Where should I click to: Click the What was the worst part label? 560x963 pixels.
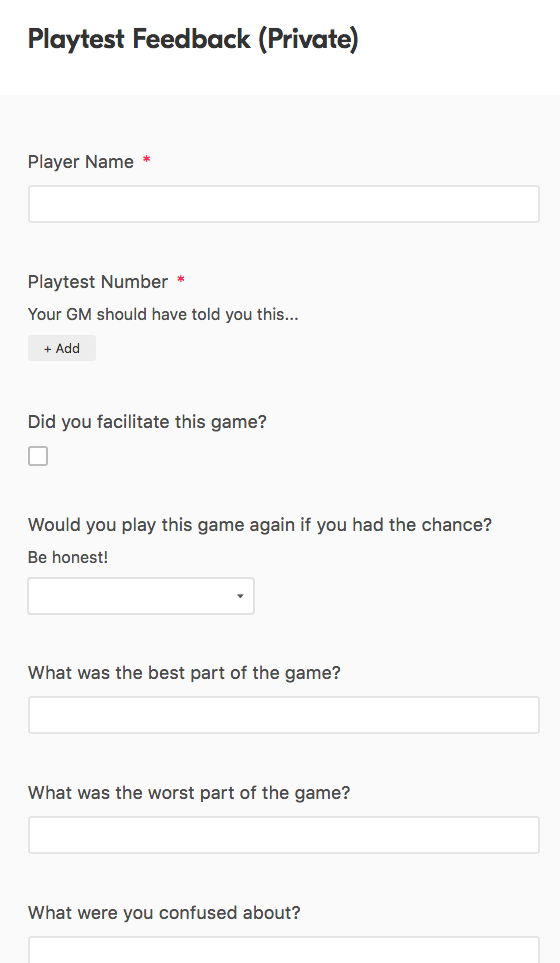[x=189, y=793]
